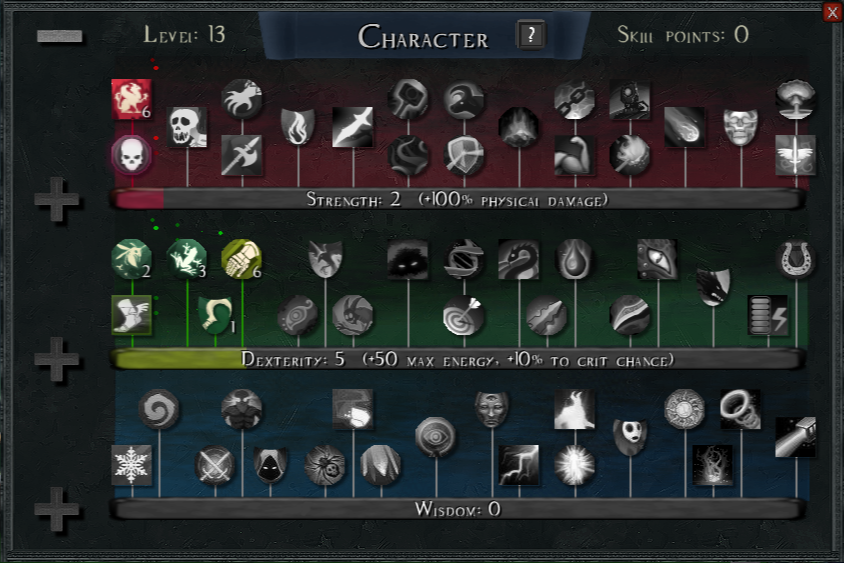844x563 pixels.
Task: Pick the lightning bolt wisdom skill
Action: tap(519, 465)
